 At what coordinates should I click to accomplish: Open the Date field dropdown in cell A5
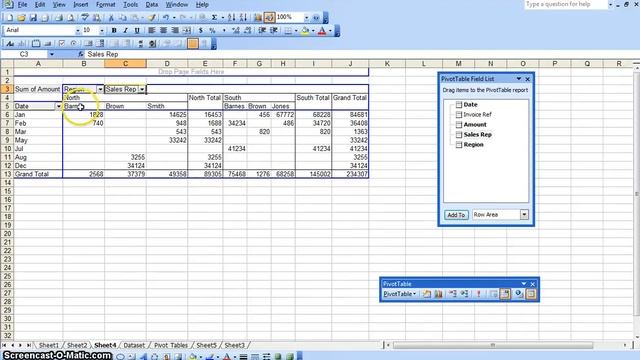click(x=58, y=106)
